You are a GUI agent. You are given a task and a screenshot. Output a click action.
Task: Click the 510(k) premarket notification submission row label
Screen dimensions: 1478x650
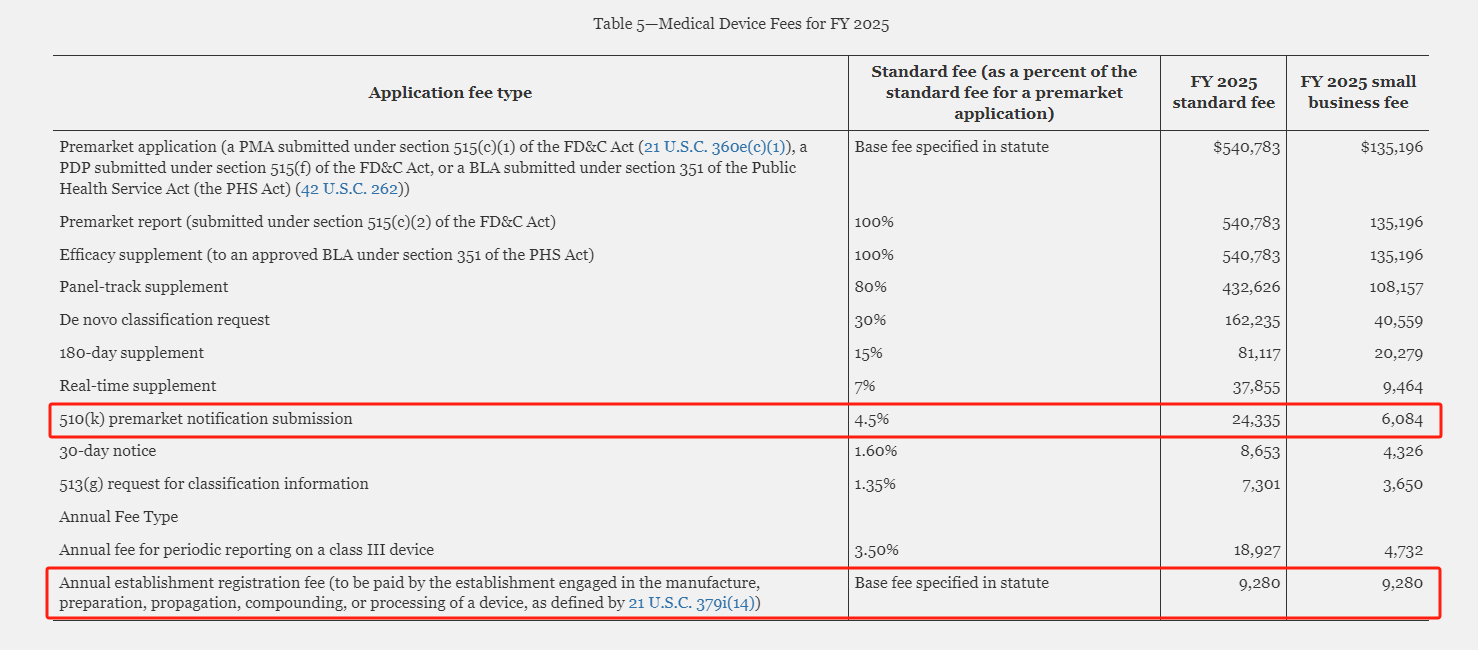pyautogui.click(x=206, y=419)
